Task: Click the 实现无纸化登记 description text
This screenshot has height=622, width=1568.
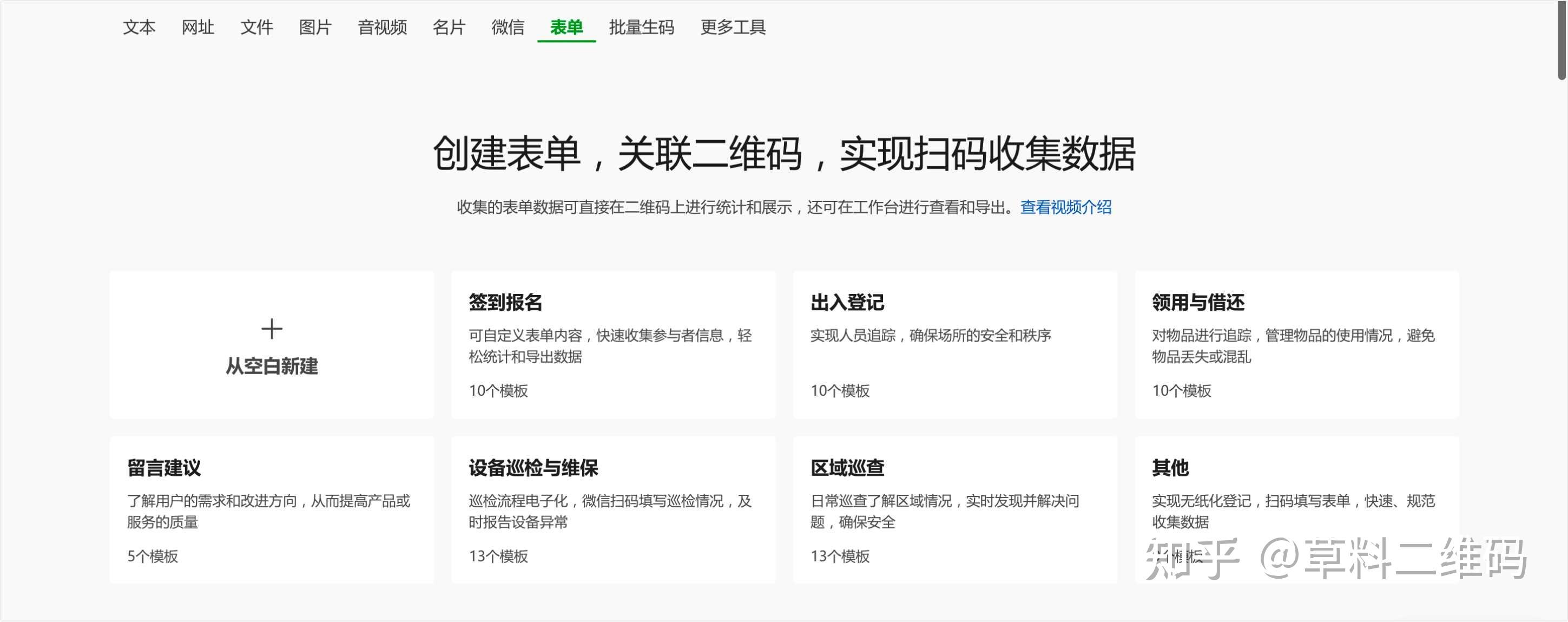Action: point(1294,512)
